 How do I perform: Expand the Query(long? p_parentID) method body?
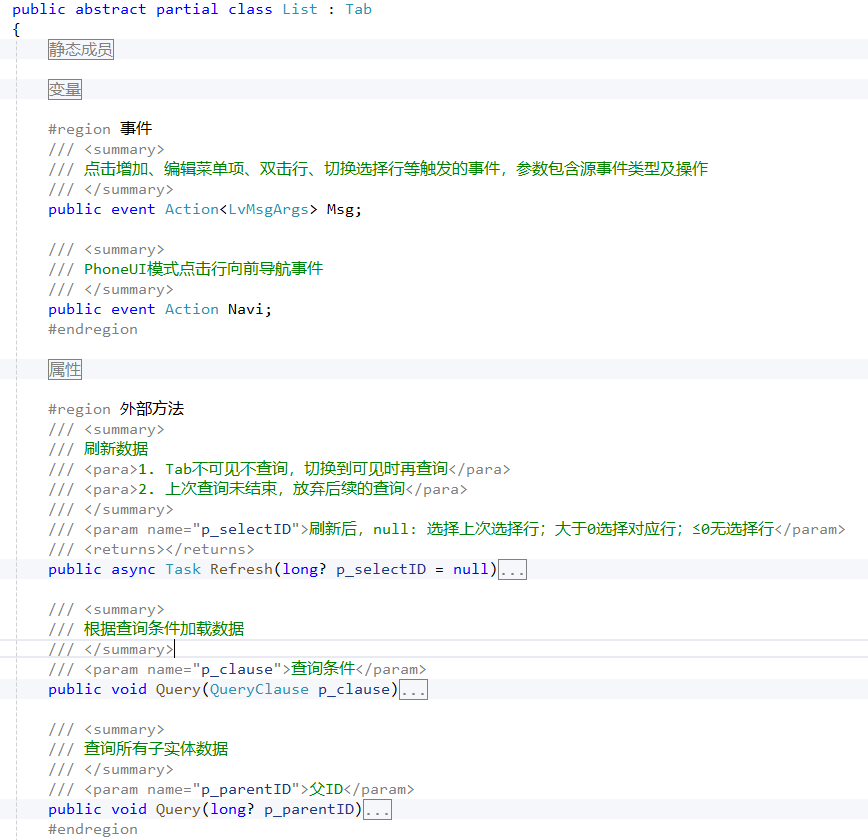pyautogui.click(x=377, y=809)
